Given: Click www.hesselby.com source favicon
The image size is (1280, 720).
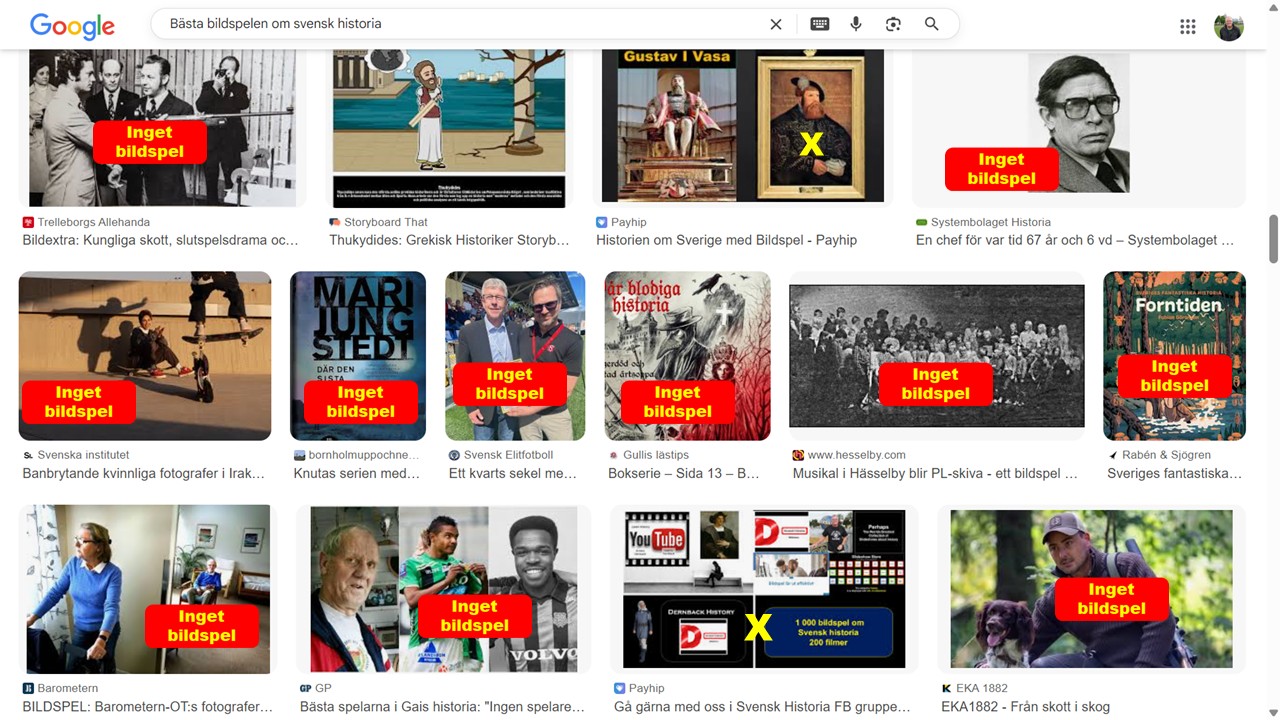Looking at the screenshot, I should tap(798, 455).
